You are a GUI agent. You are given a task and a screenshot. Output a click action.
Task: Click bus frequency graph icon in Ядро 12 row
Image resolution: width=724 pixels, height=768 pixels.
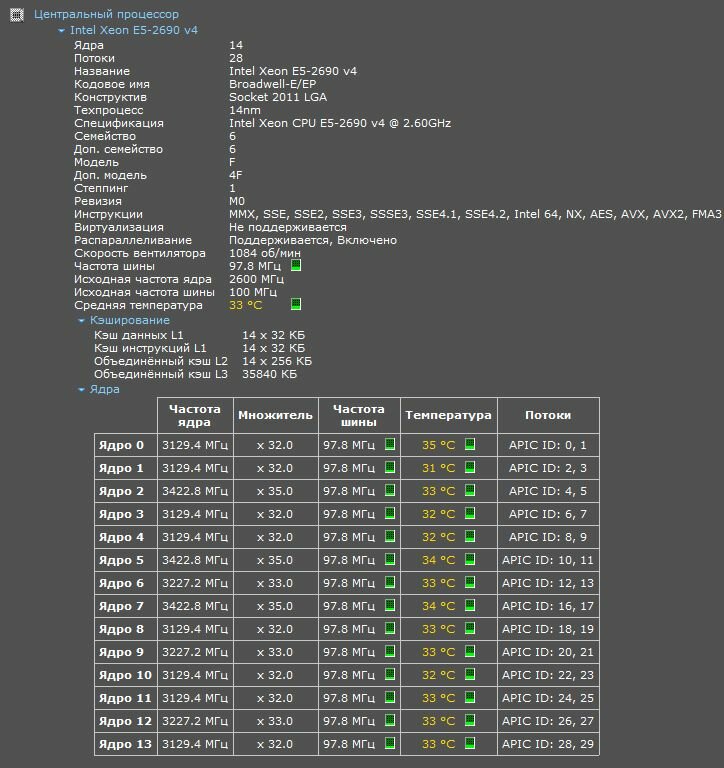pyautogui.click(x=390, y=720)
